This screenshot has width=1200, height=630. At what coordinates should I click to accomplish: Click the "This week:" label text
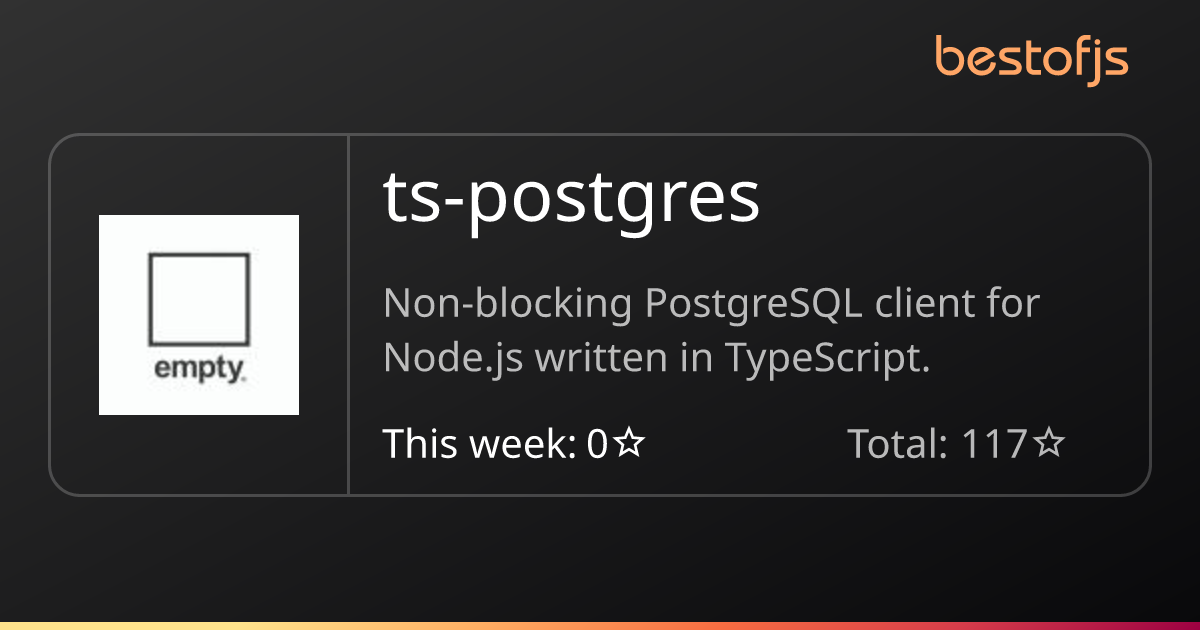[x=481, y=444]
